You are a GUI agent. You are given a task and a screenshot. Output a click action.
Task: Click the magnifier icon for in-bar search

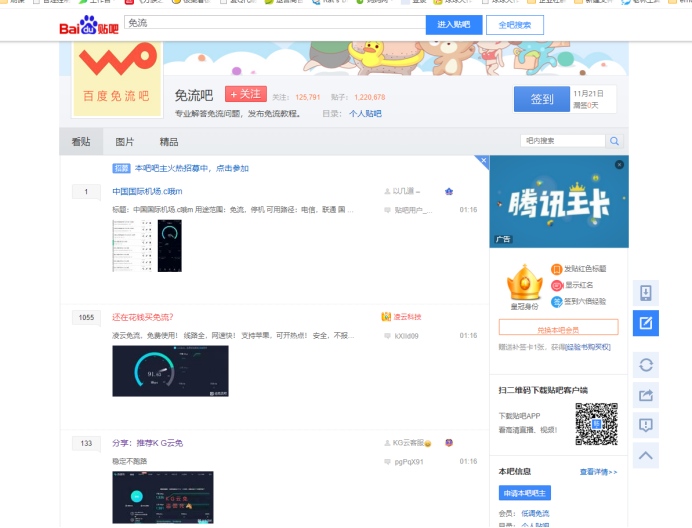pos(615,141)
